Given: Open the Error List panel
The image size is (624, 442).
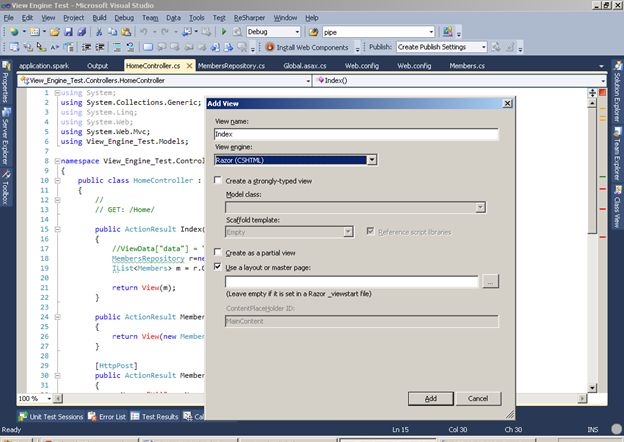Looking at the screenshot, I should tap(108, 416).
